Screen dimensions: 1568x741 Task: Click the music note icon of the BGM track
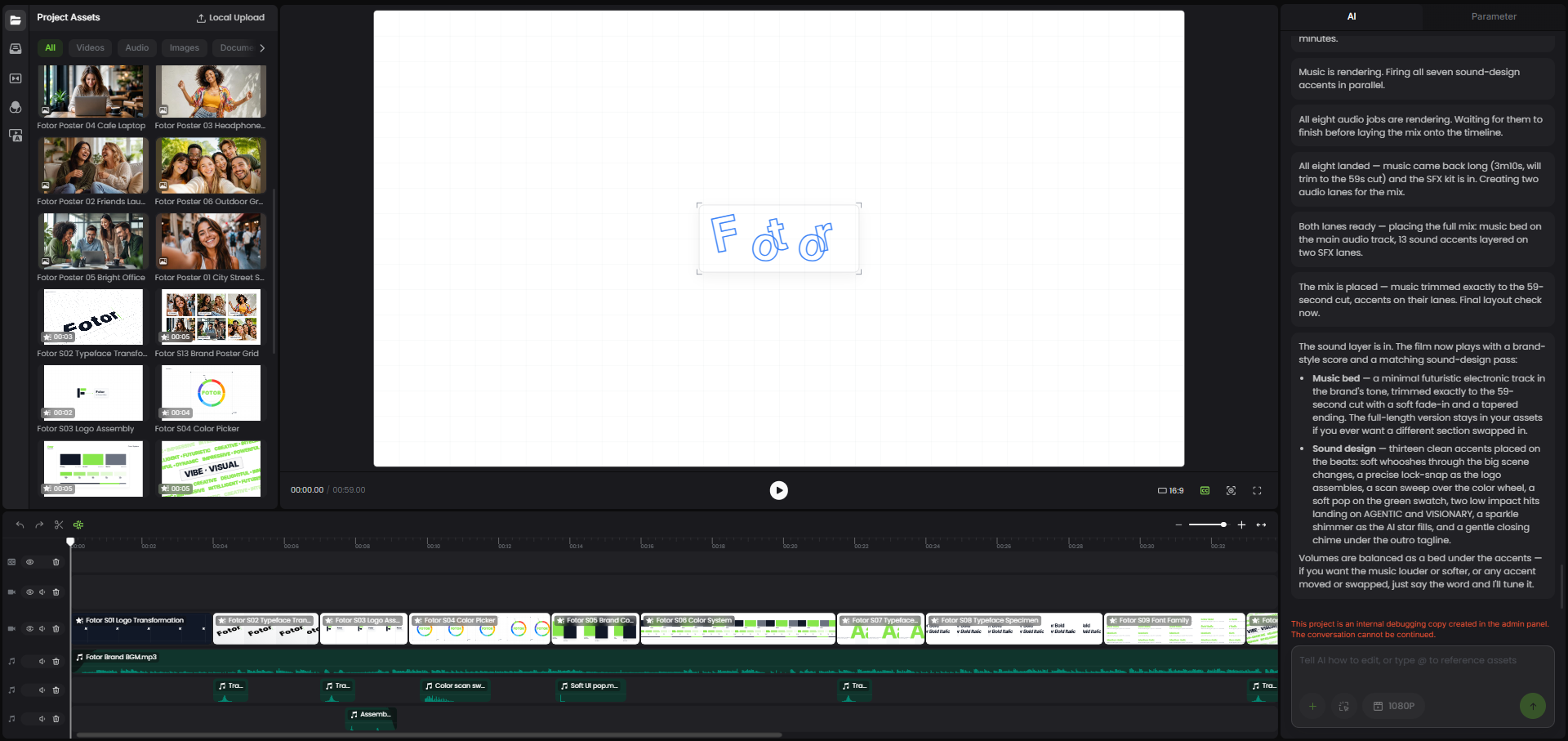pos(11,661)
